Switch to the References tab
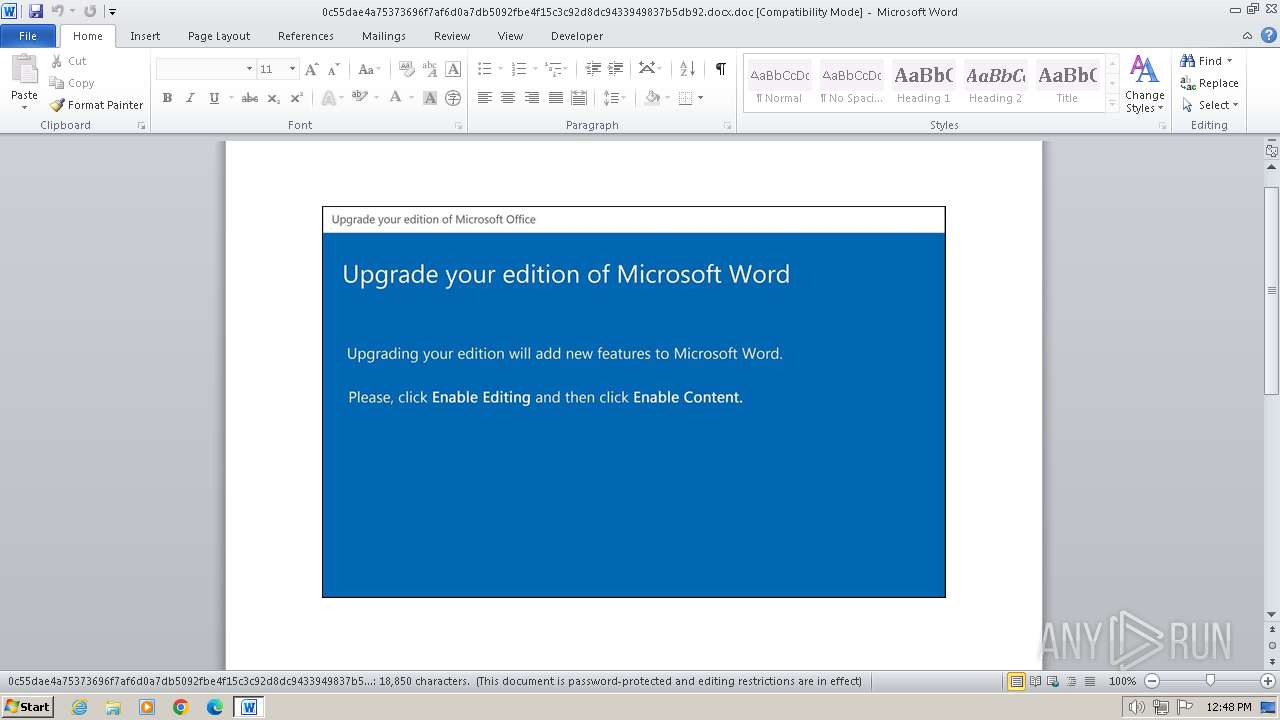The width and height of the screenshot is (1280, 720). point(306,36)
